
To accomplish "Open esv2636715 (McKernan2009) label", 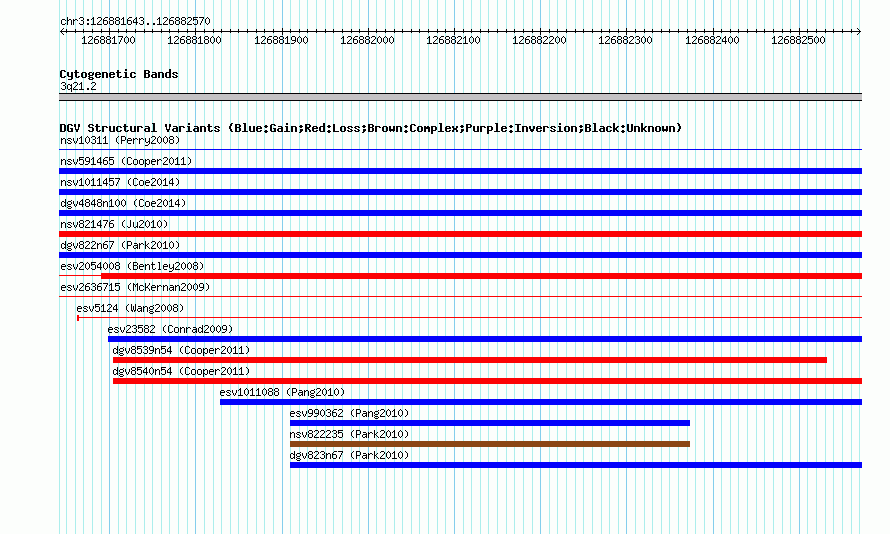I will [x=135, y=287].
